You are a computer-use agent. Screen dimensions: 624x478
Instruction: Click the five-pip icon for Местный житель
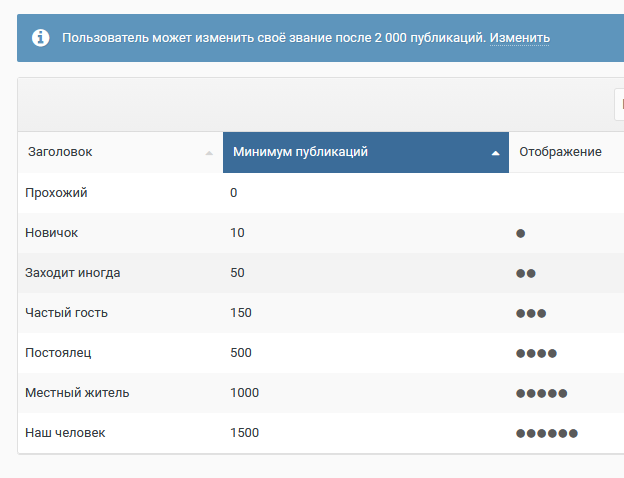541,393
